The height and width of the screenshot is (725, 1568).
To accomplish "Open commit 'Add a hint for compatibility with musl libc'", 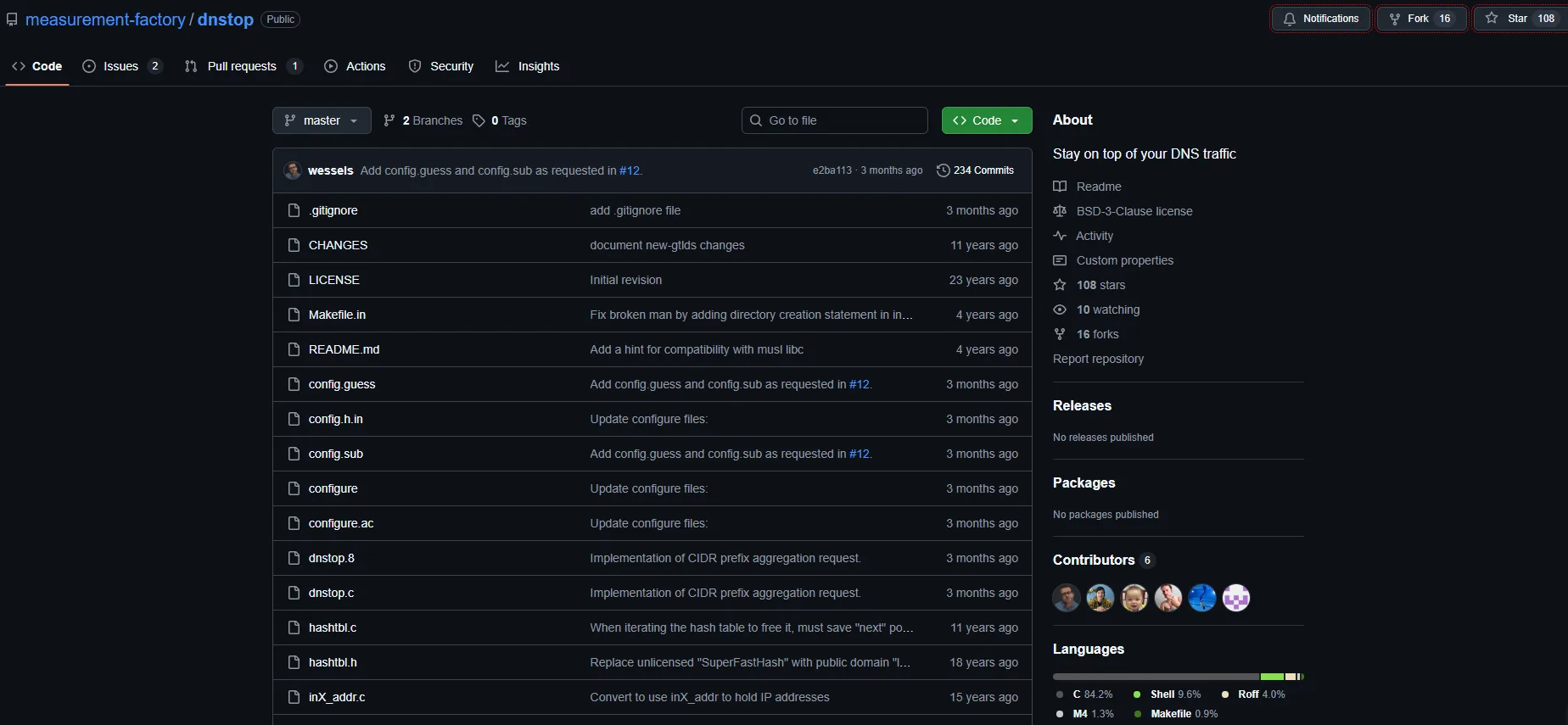I will (x=697, y=349).
